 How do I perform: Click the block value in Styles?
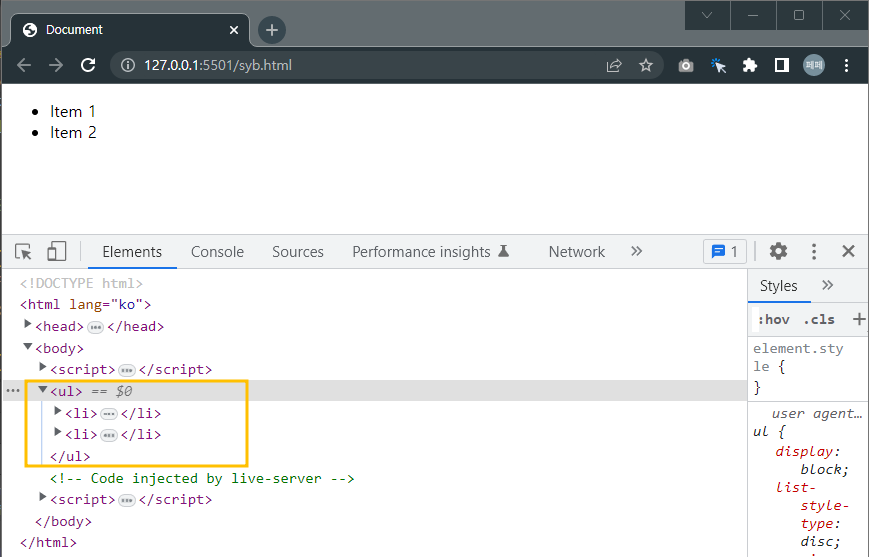[x=821, y=470]
